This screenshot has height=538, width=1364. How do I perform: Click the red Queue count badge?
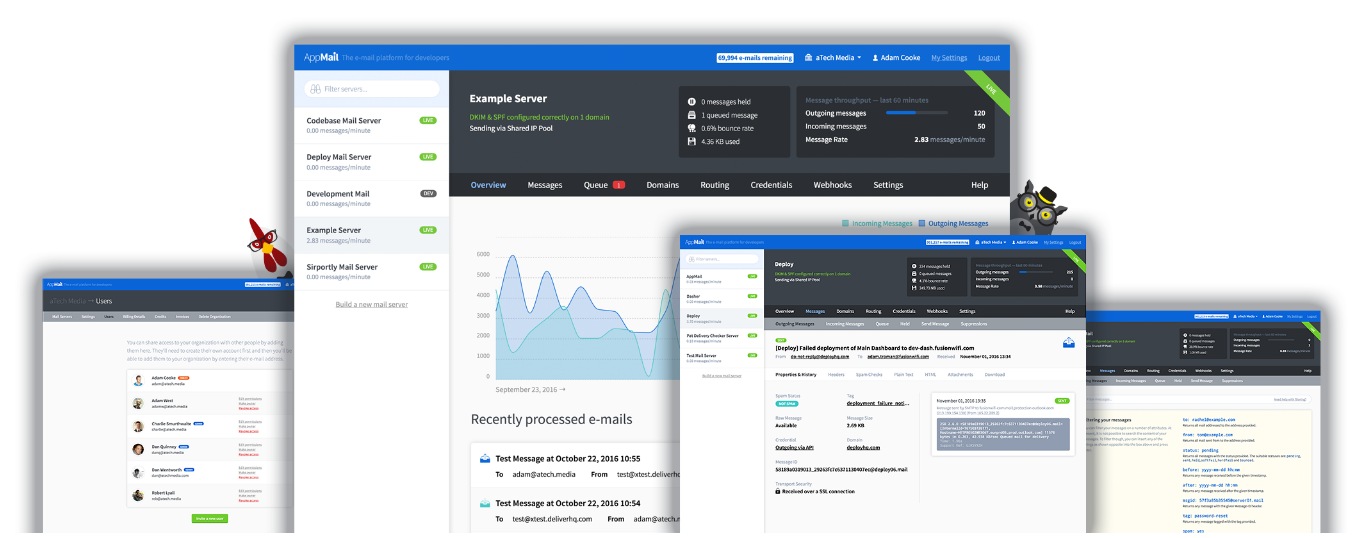pyautogui.click(x=619, y=185)
